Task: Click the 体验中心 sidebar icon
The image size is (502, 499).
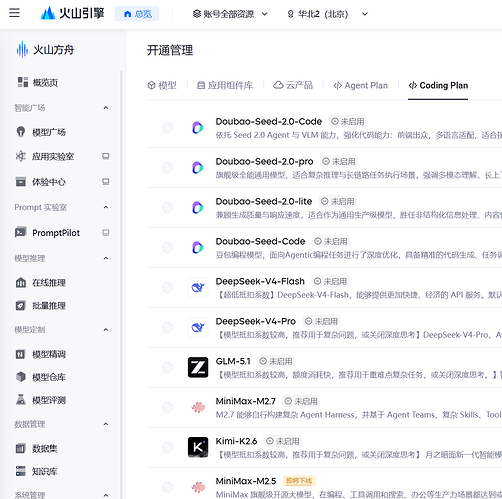Action: tap(21, 182)
